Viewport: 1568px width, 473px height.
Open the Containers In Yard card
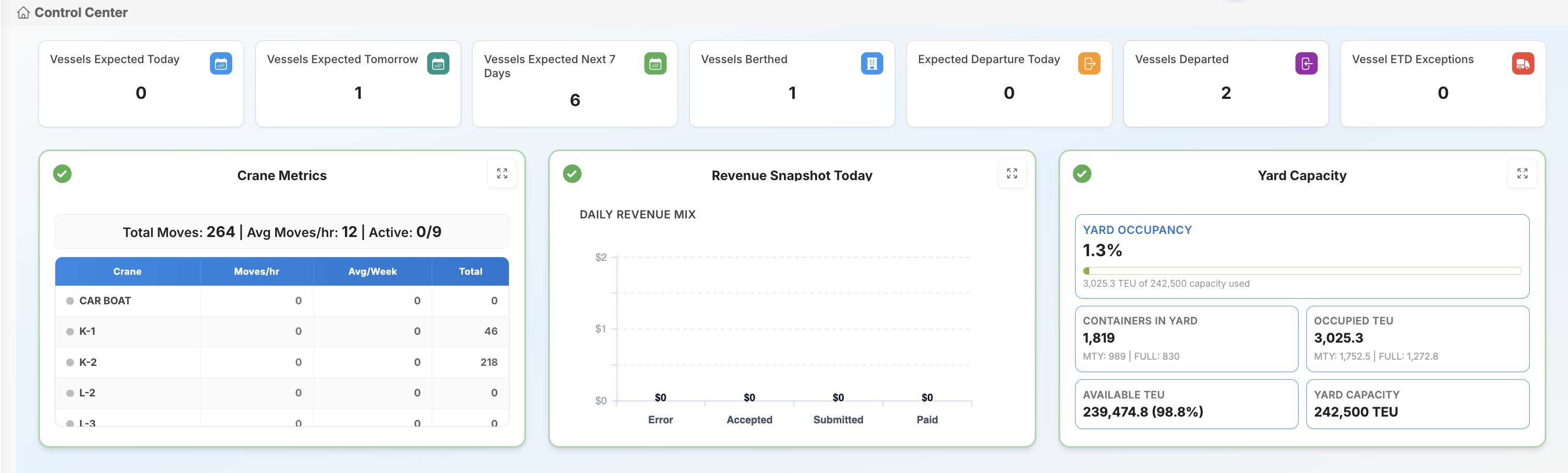[x=1186, y=338]
